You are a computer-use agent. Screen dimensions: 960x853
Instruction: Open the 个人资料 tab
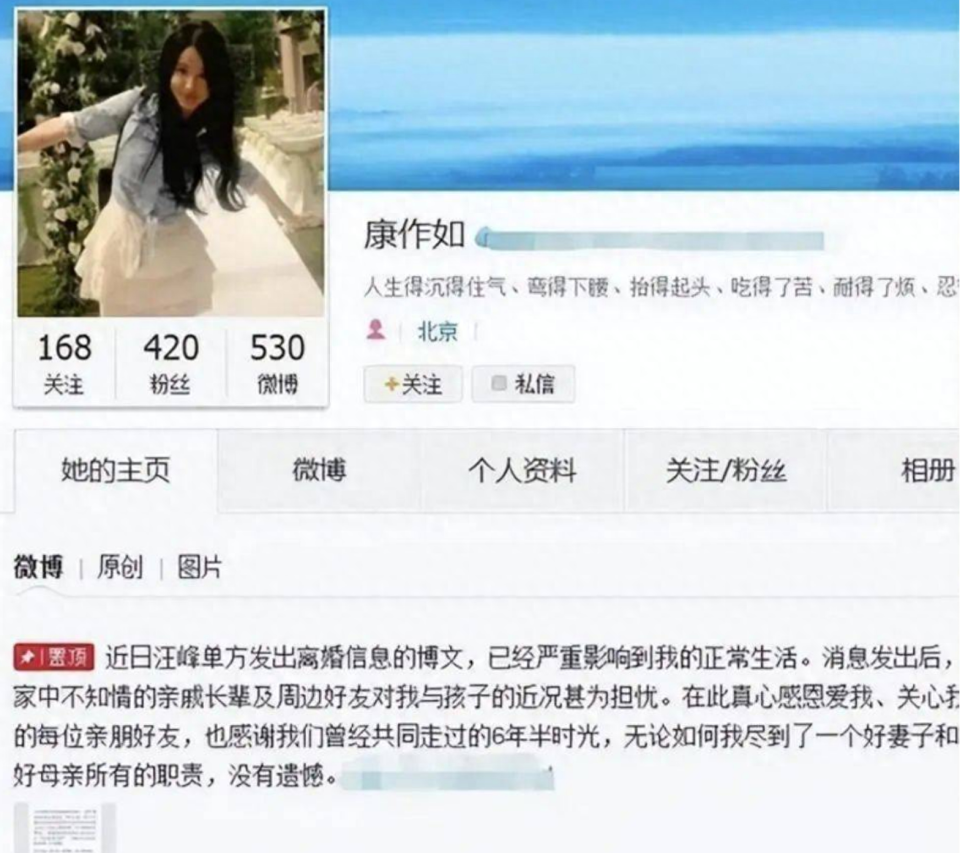point(522,470)
